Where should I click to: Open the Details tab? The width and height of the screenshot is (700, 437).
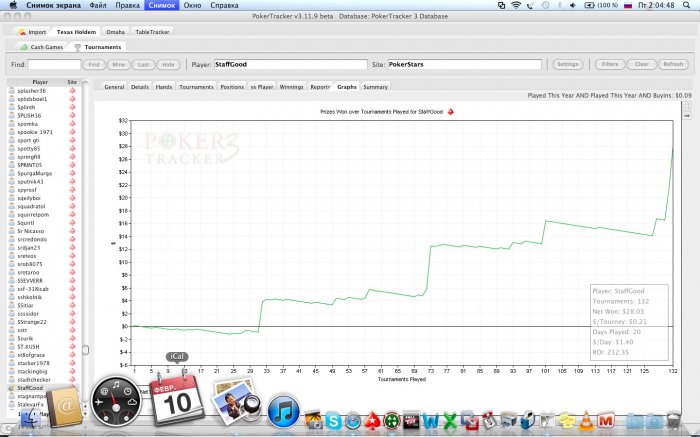tap(140, 87)
